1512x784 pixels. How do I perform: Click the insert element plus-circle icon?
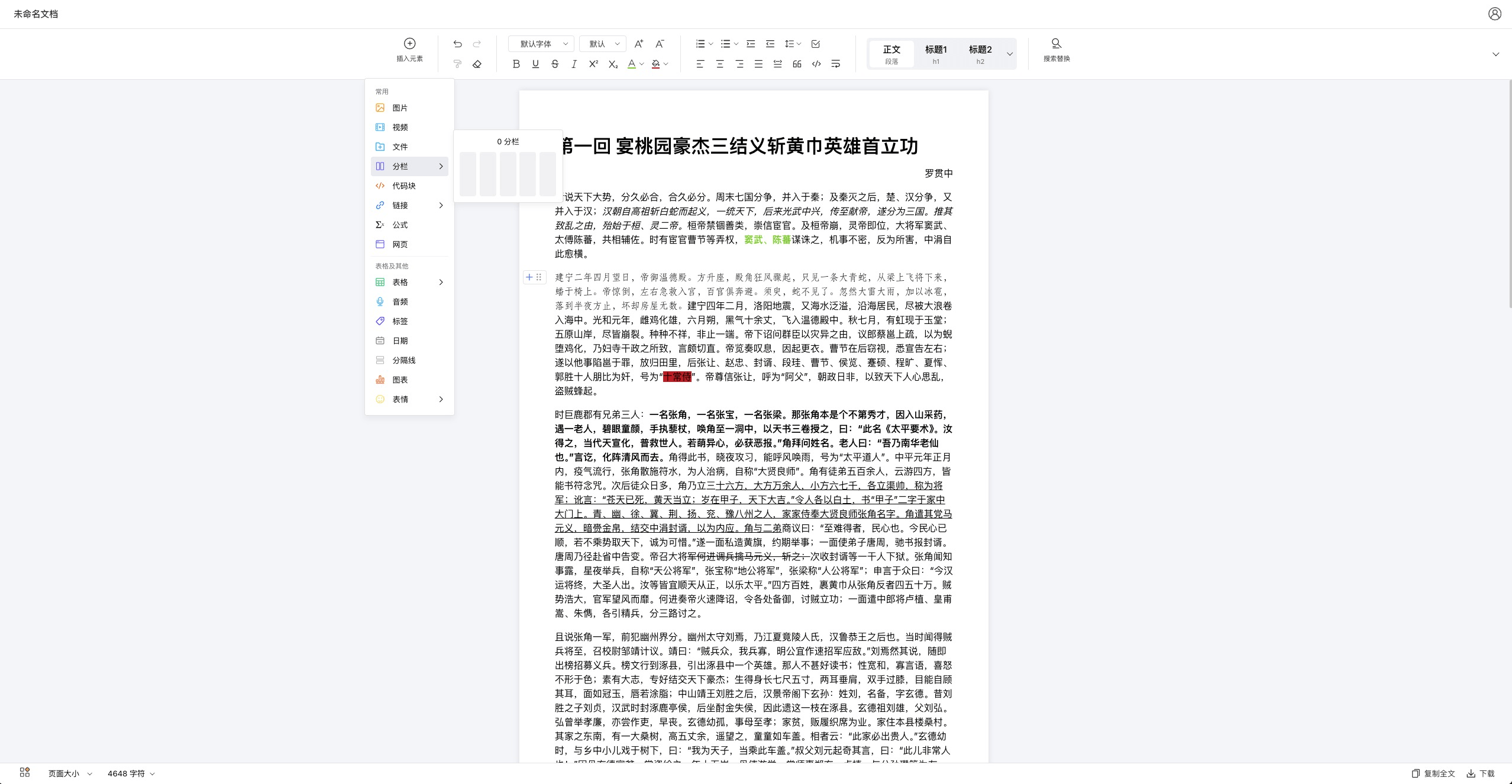(x=409, y=43)
